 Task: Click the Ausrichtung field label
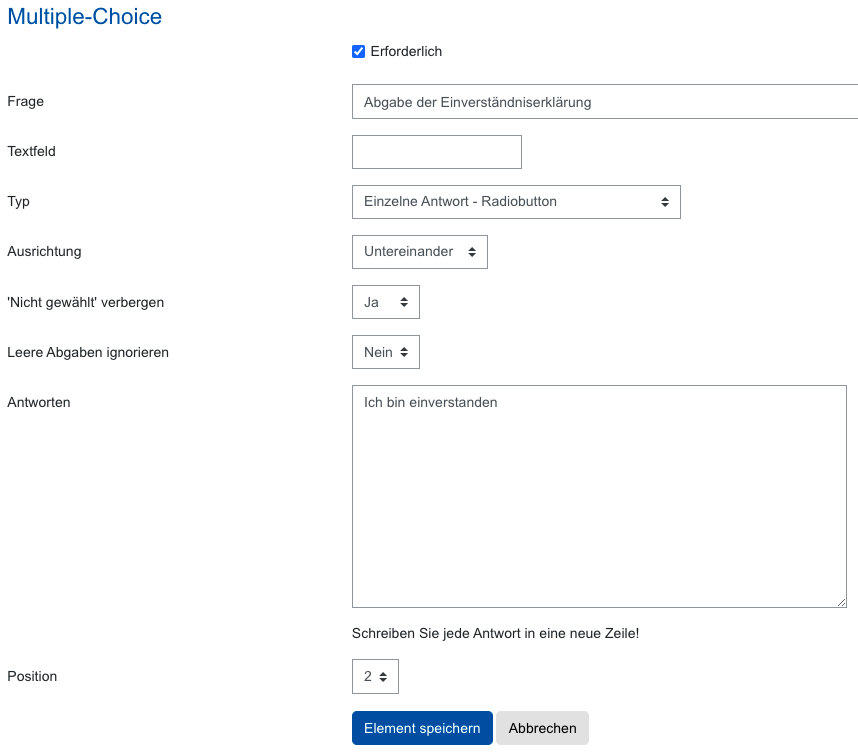[44, 251]
